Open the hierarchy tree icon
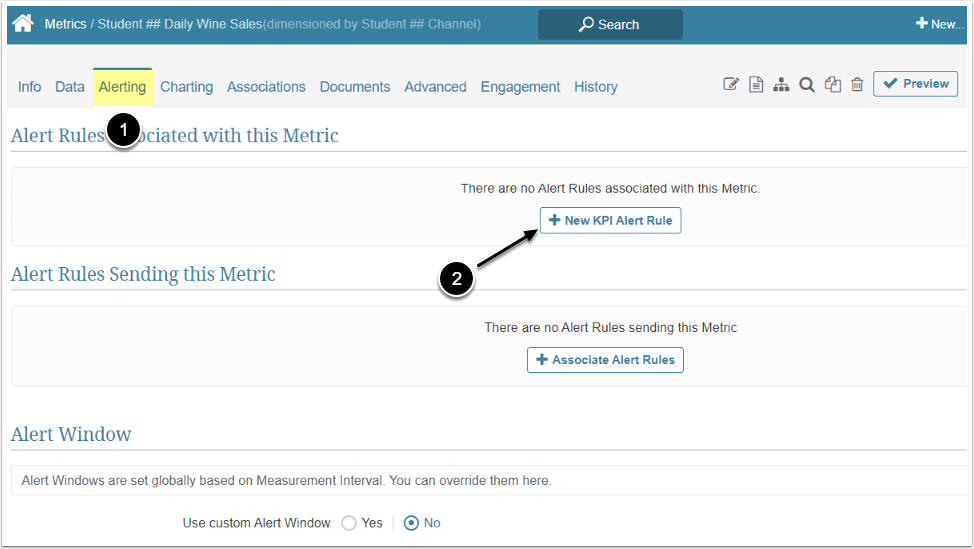This screenshot has height=549, width=974. pos(781,85)
